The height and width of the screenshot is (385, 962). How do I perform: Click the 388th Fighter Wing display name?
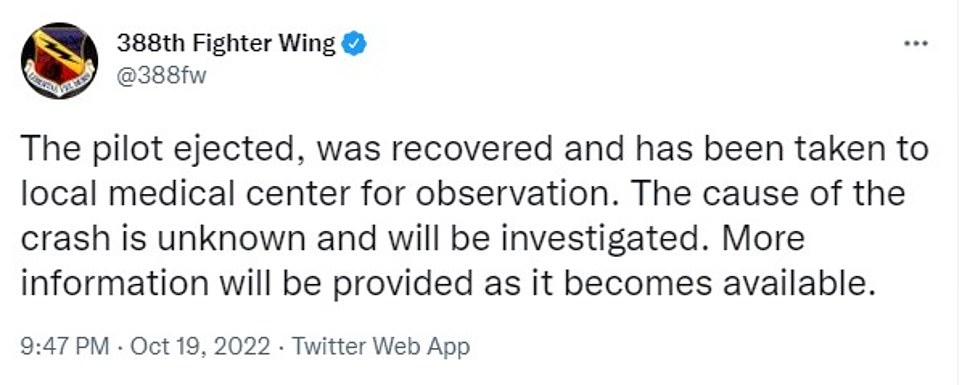click(226, 45)
